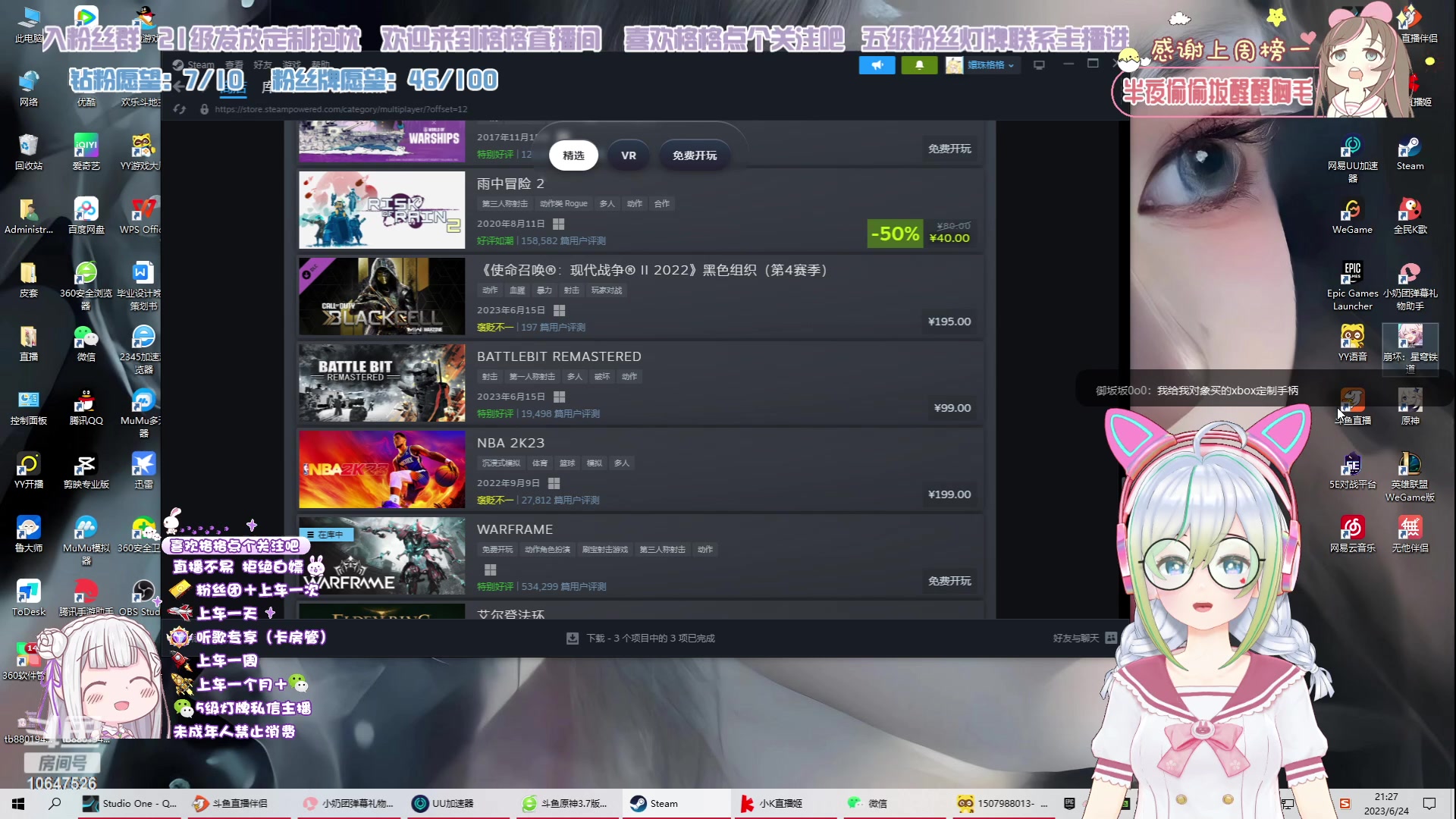
Task: Open the 爱奇艺 desktop icon
Action: [86, 152]
